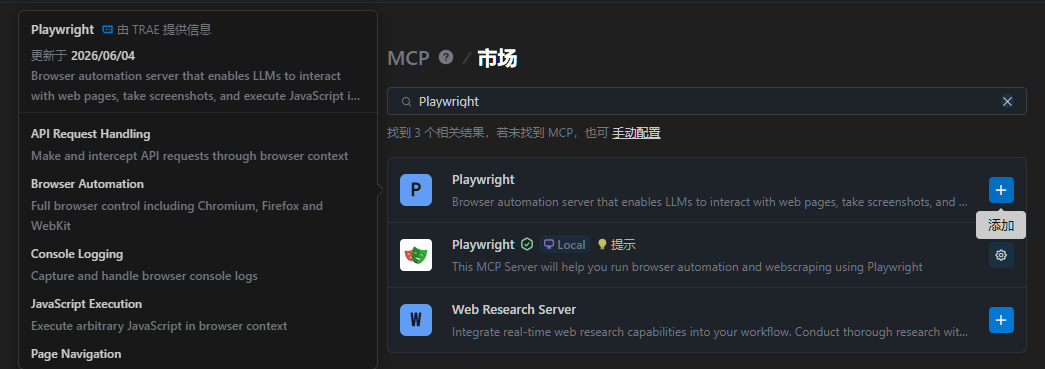
Task: Click Console Logging feature heading
Action: coord(77,254)
